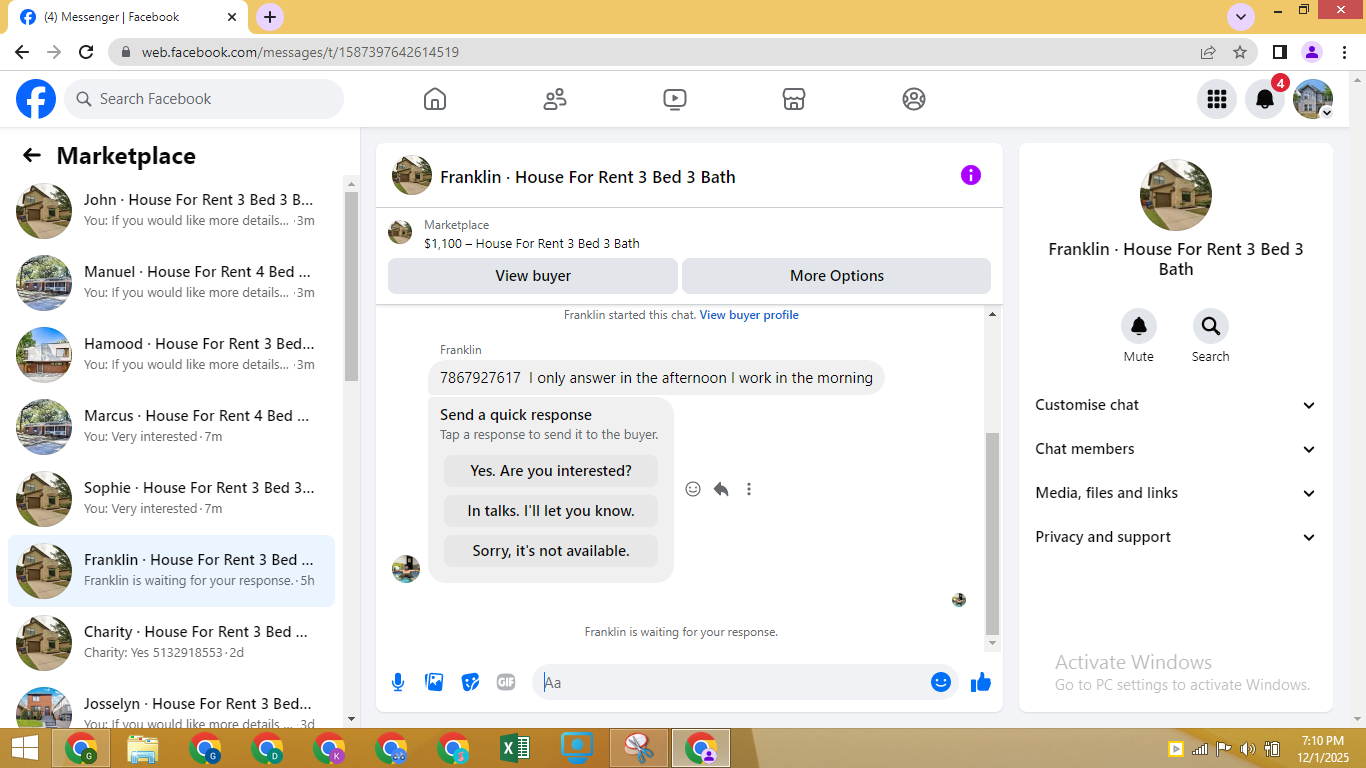
Task: Expand Media, files and links section
Action: 1176,493
